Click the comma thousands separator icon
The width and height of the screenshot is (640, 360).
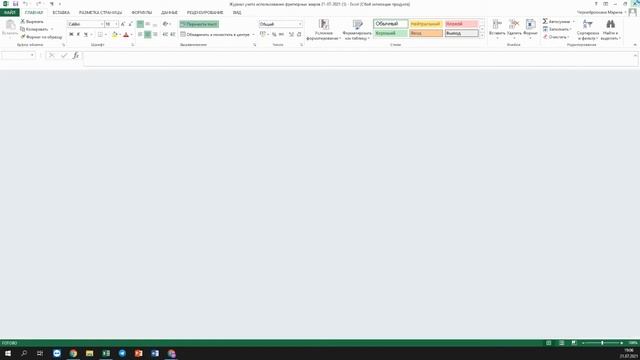pos(281,35)
